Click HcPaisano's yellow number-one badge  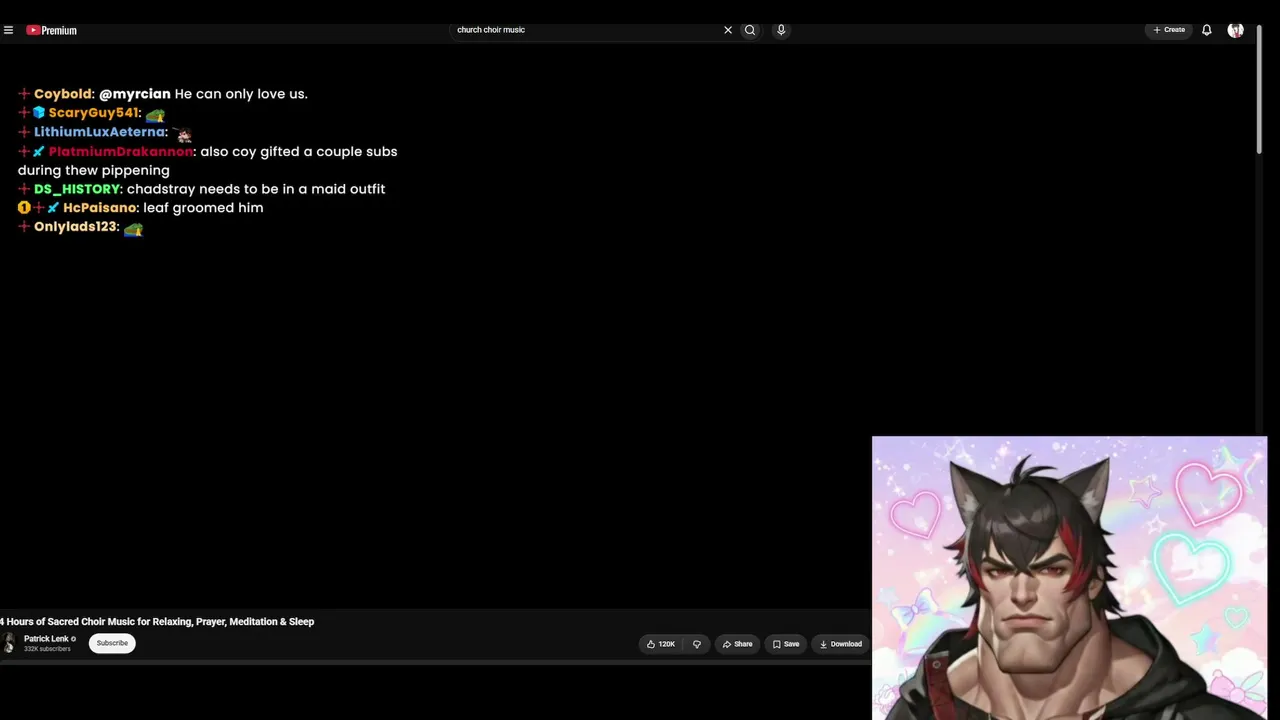(24, 208)
